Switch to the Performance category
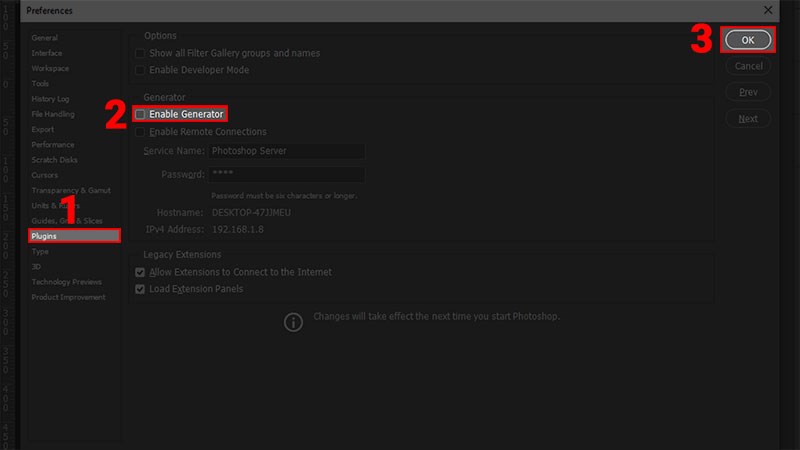The image size is (800, 450). click(52, 145)
